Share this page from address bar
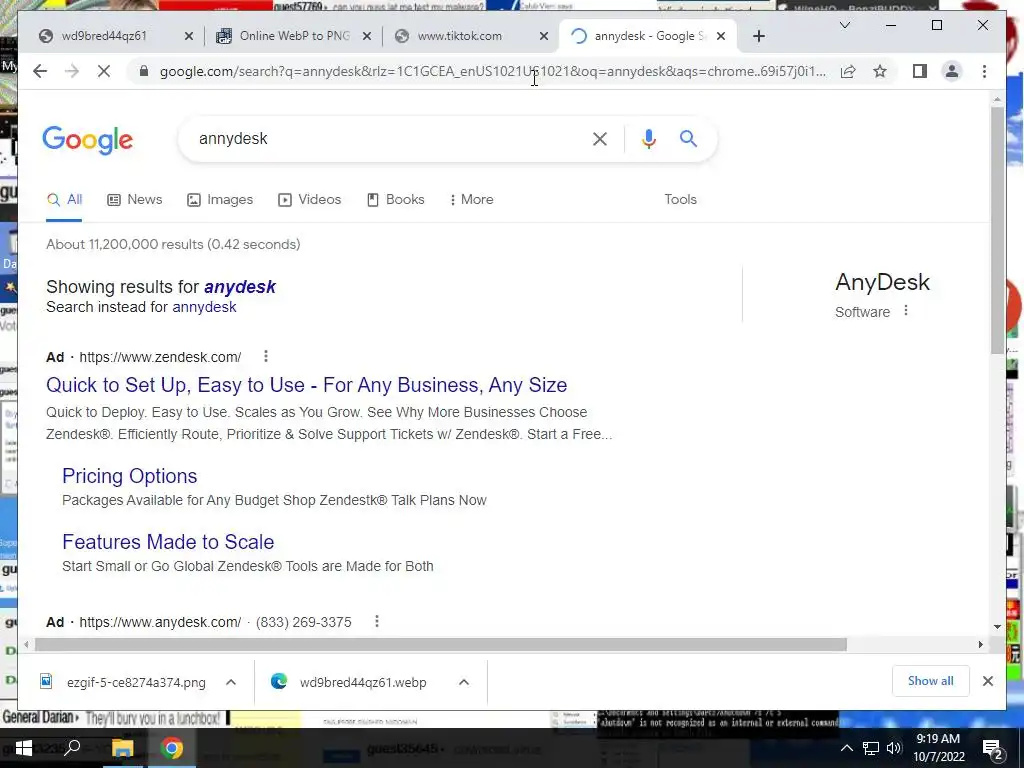Image resolution: width=1024 pixels, height=768 pixels. (x=848, y=71)
